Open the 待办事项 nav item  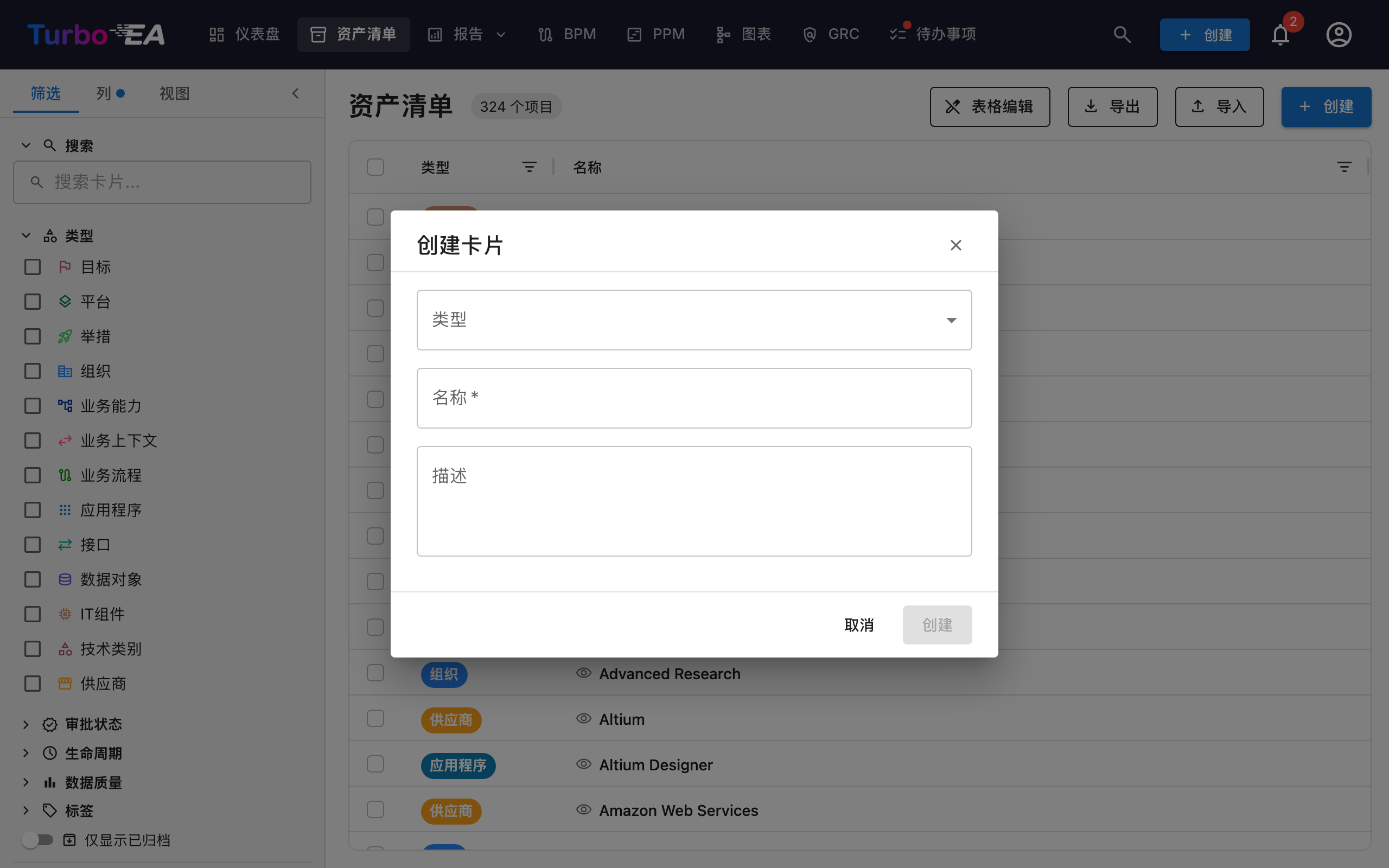933,34
